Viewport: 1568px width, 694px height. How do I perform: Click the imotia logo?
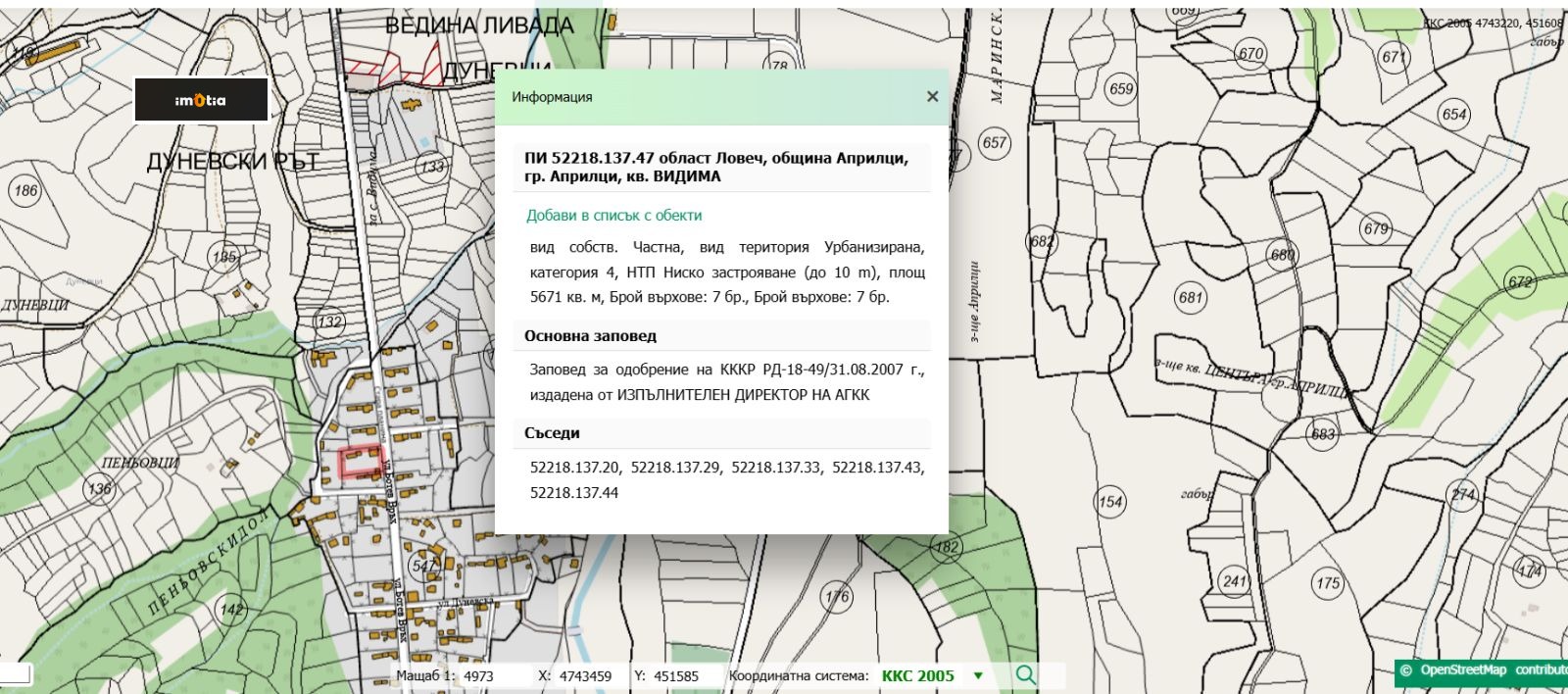pyautogui.click(x=201, y=100)
